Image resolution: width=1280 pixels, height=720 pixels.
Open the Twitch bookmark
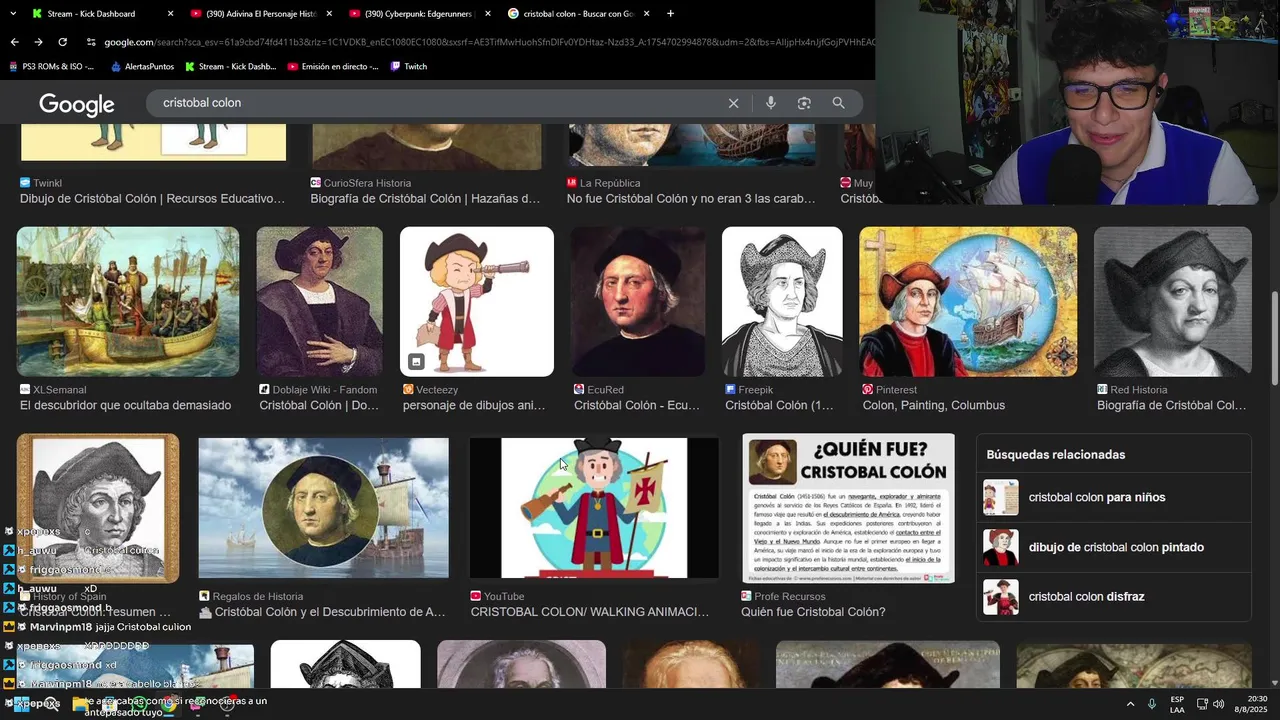(409, 67)
